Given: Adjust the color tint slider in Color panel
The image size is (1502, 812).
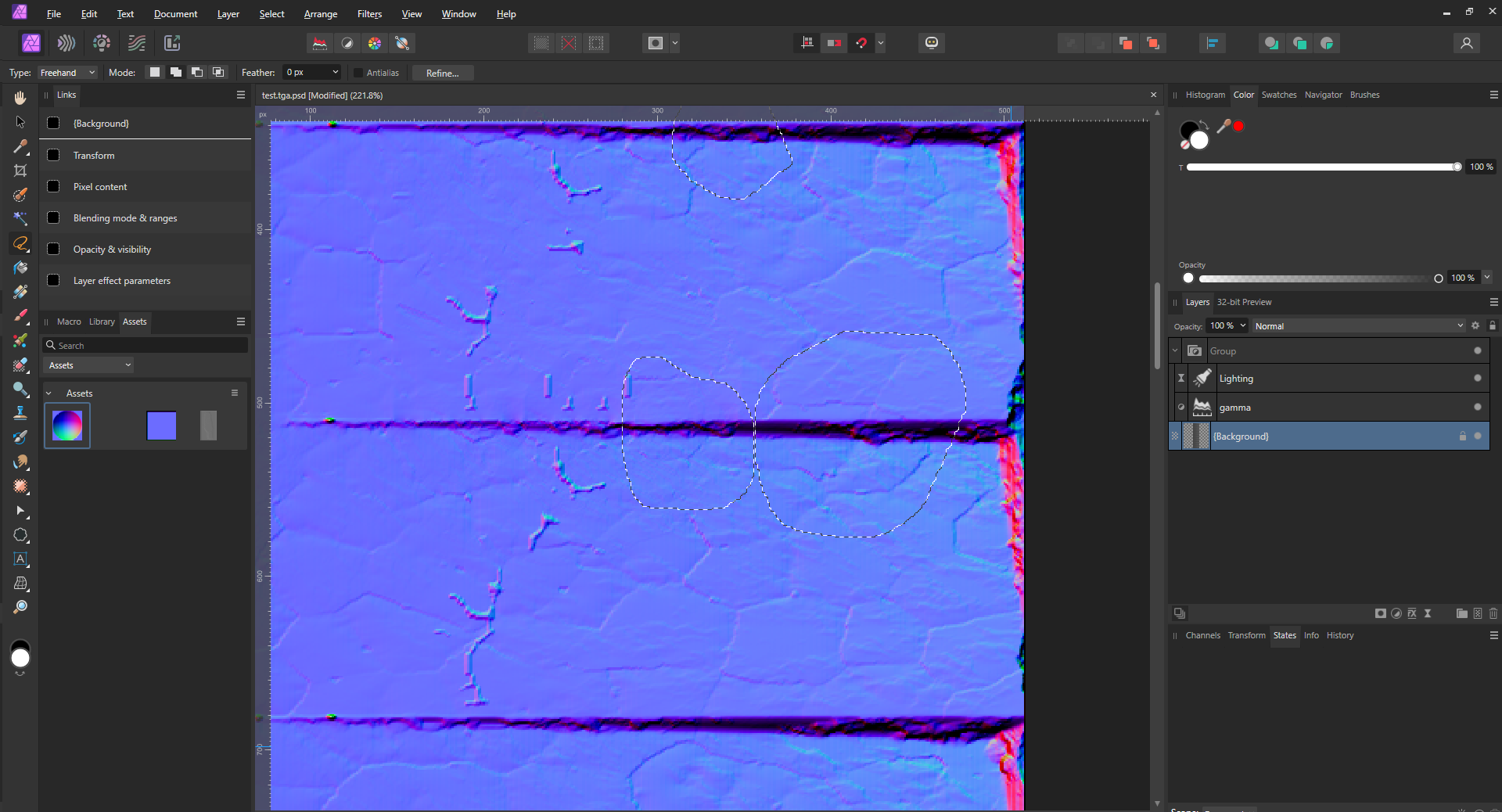Looking at the screenshot, I should 1322,167.
